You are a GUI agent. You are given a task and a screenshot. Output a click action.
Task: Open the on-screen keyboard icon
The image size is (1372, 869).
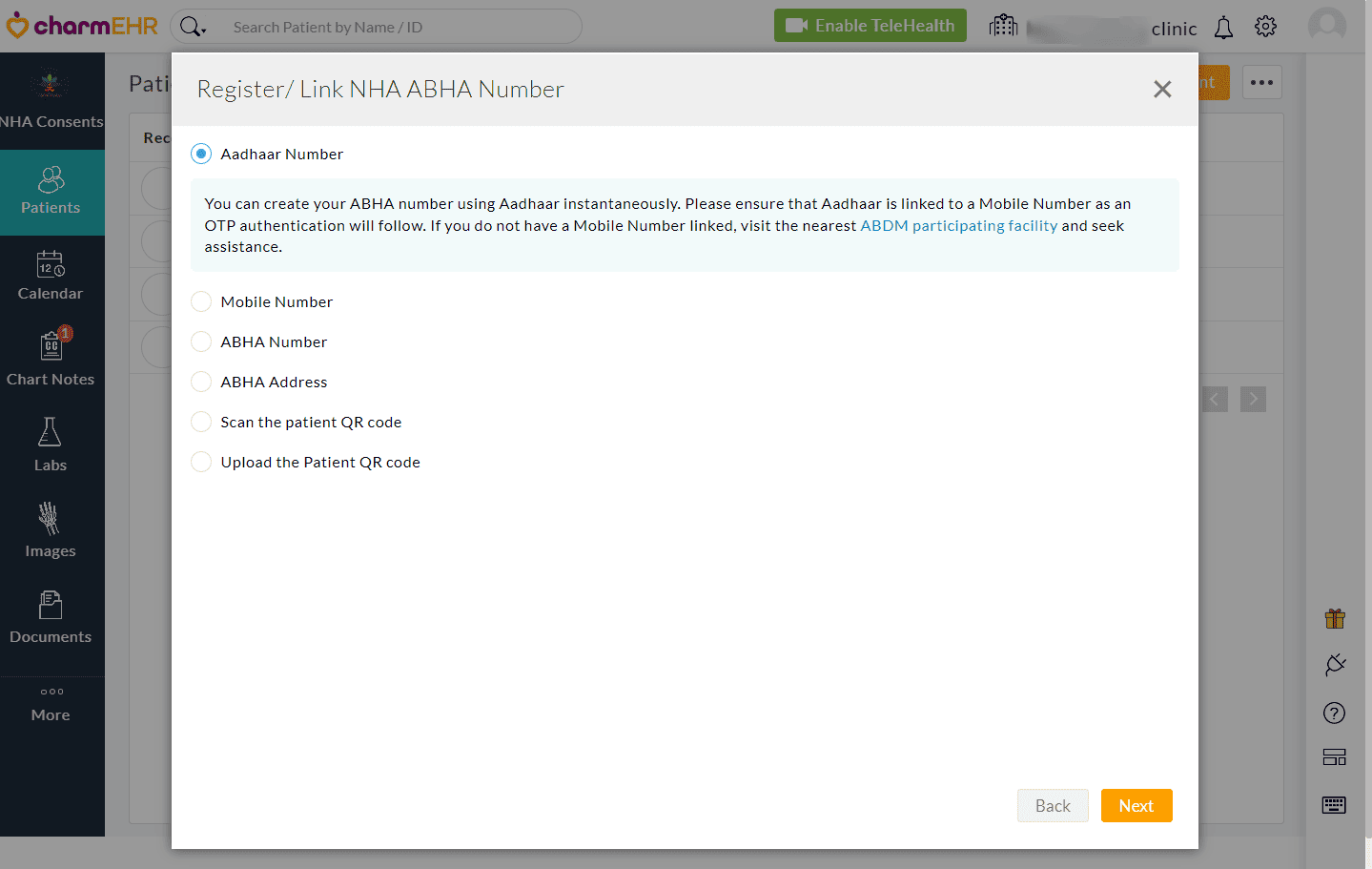point(1334,804)
